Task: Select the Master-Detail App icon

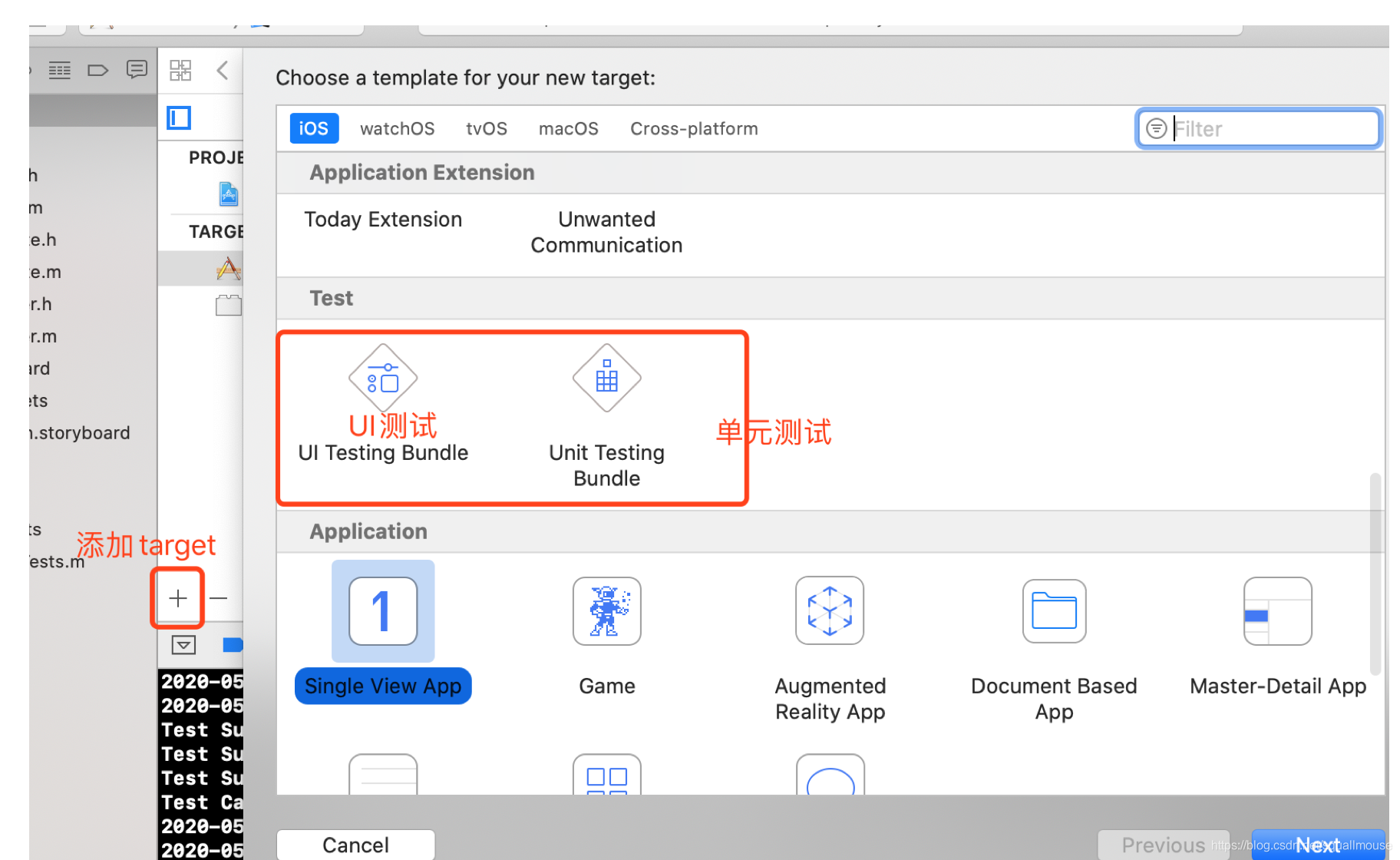Action: tap(1278, 611)
